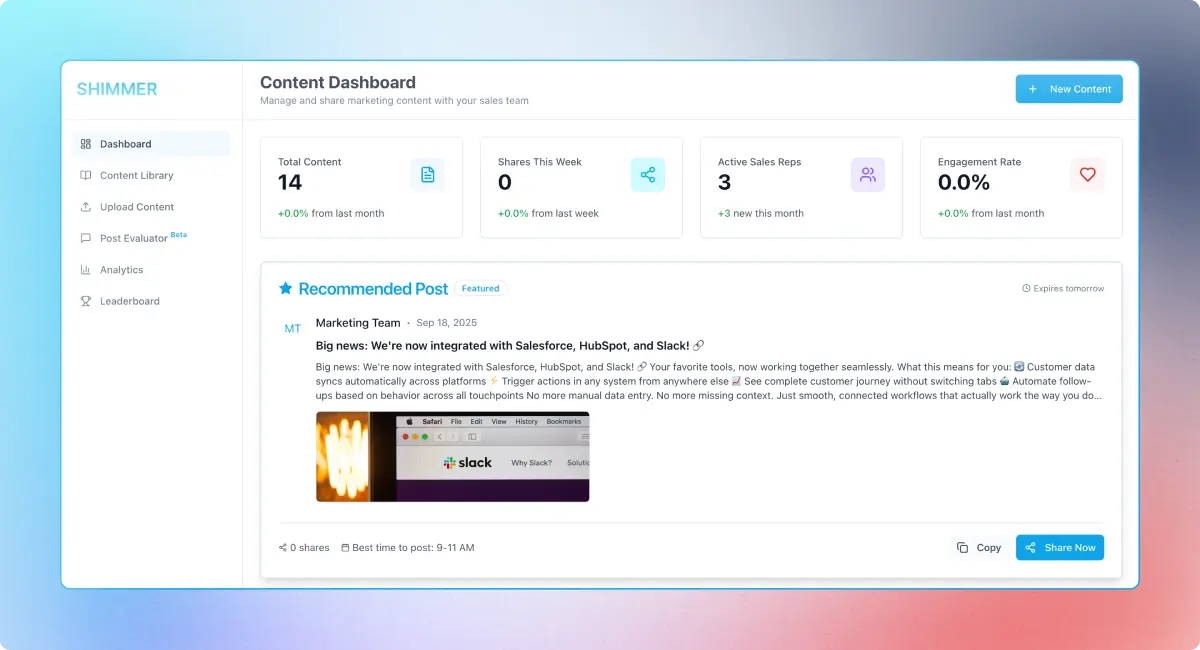The image size is (1200, 650).
Task: Click the document icon on Total Content card
Action: 428,174
